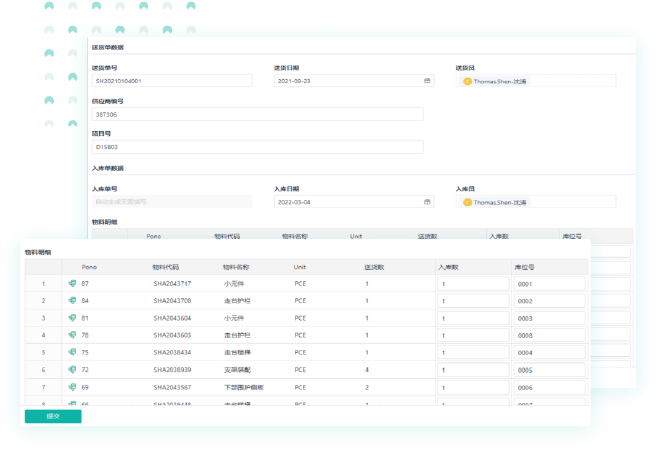Click material code SHA2038939
The width and height of the screenshot is (657, 451).
click(x=172, y=370)
